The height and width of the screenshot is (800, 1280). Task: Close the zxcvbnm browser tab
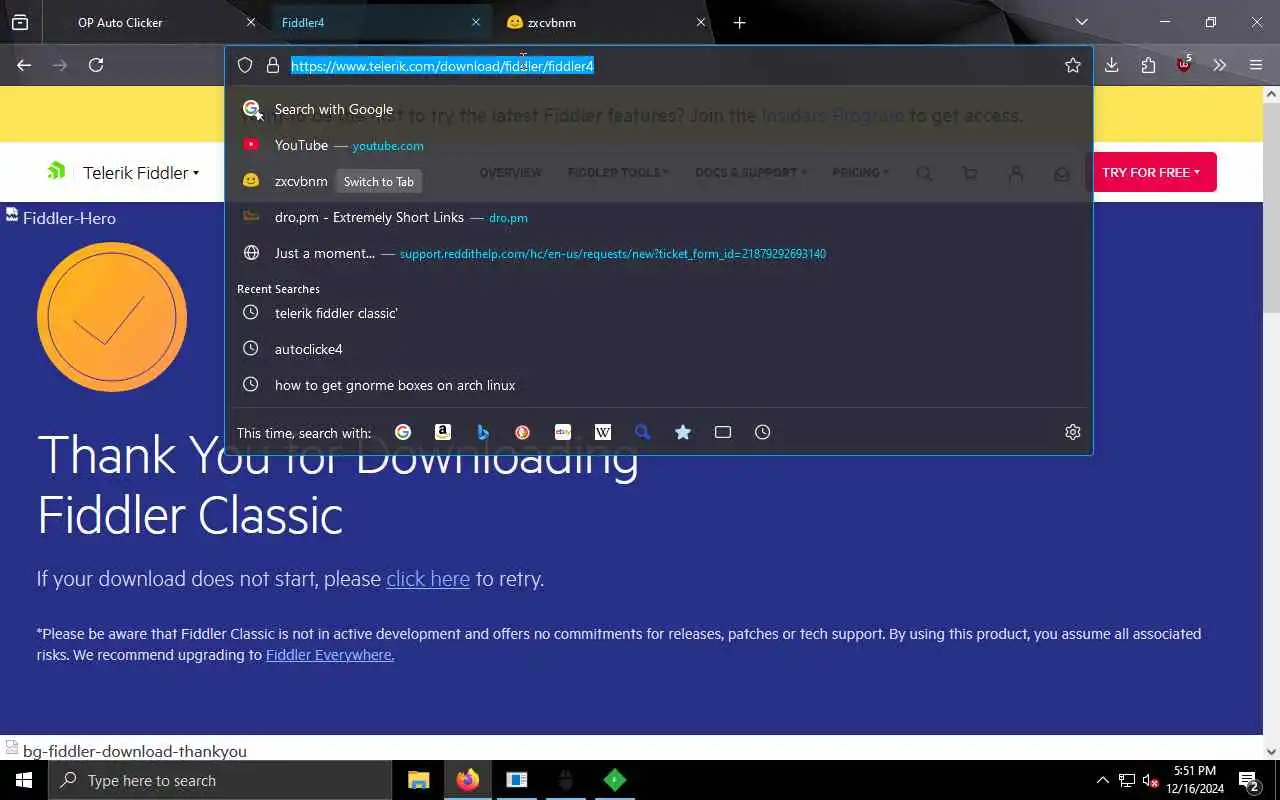click(x=701, y=22)
